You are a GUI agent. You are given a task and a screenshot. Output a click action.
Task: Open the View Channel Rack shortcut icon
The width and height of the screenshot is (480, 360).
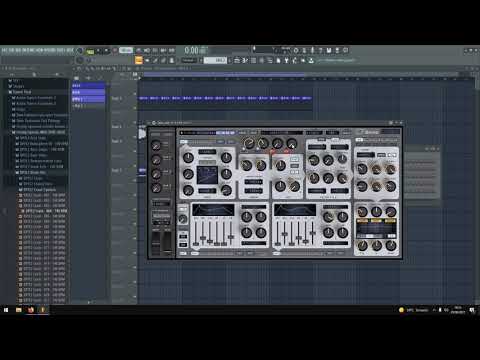point(253,60)
